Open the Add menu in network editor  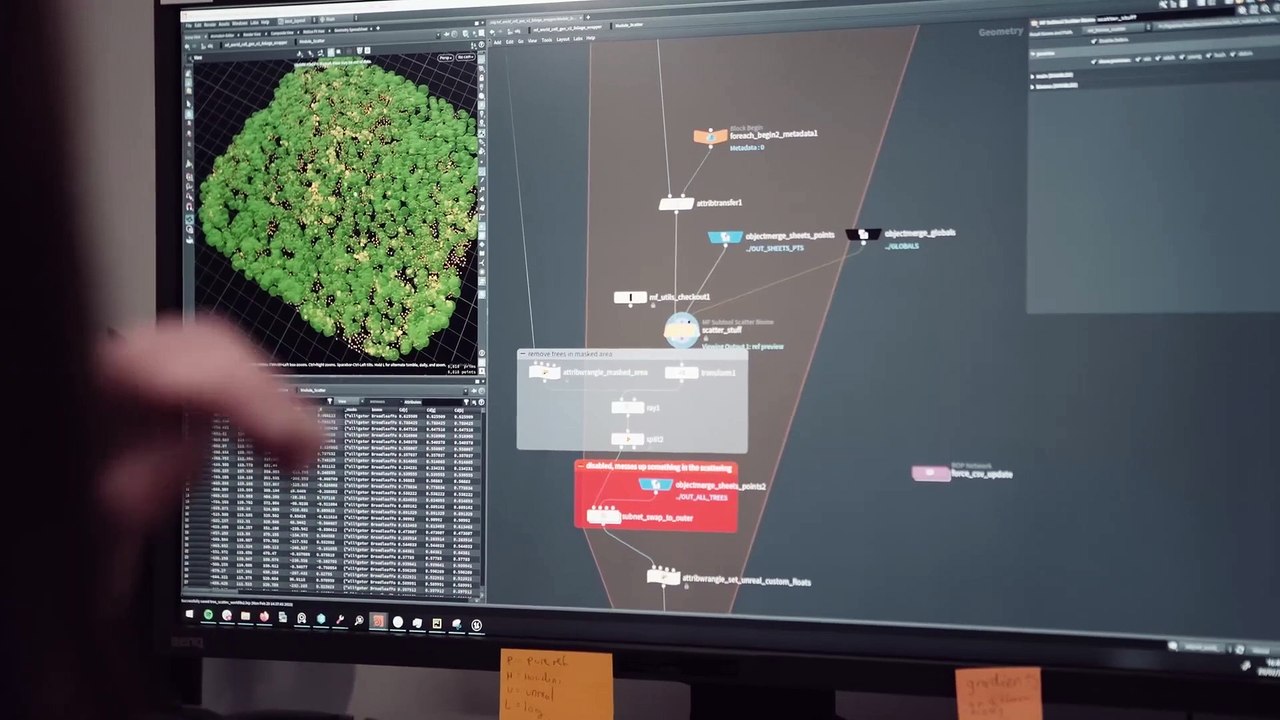pyautogui.click(x=497, y=41)
